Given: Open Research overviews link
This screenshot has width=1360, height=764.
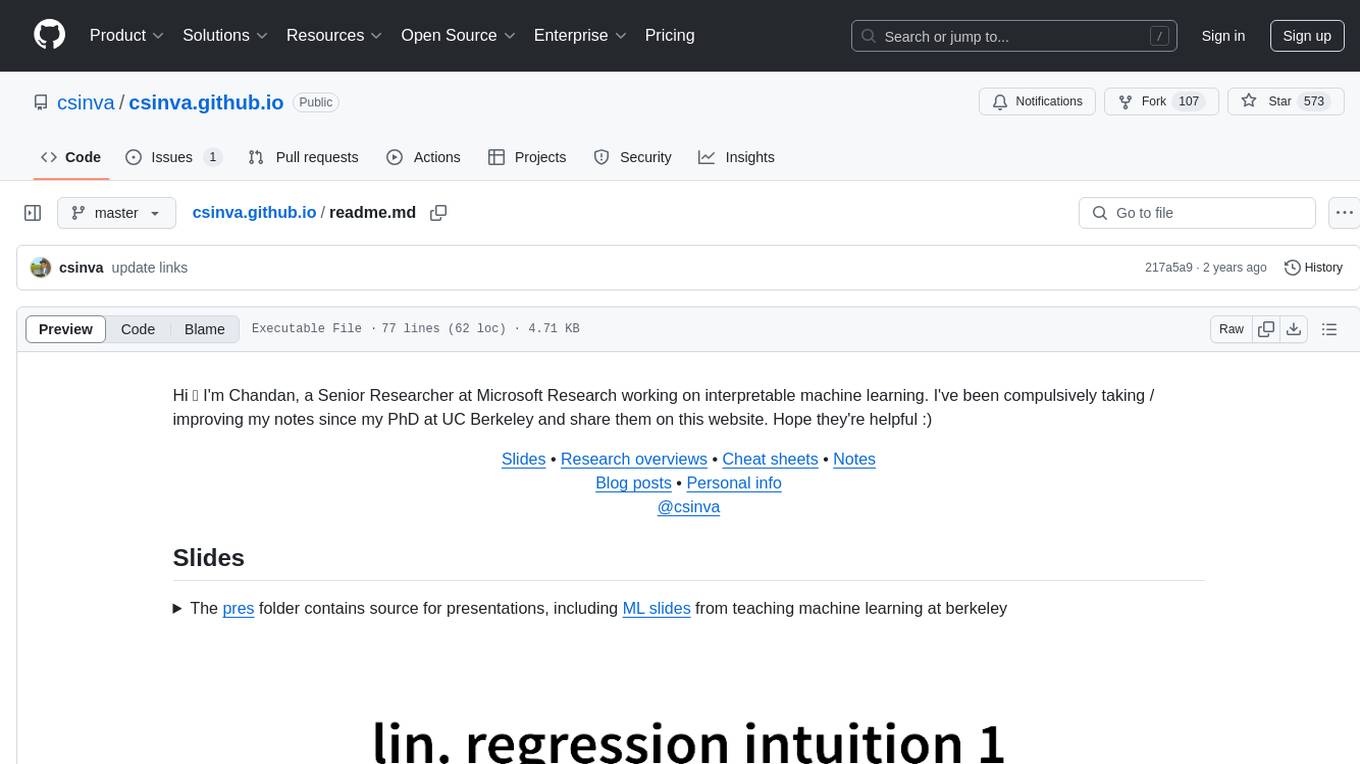Looking at the screenshot, I should click(634, 459).
